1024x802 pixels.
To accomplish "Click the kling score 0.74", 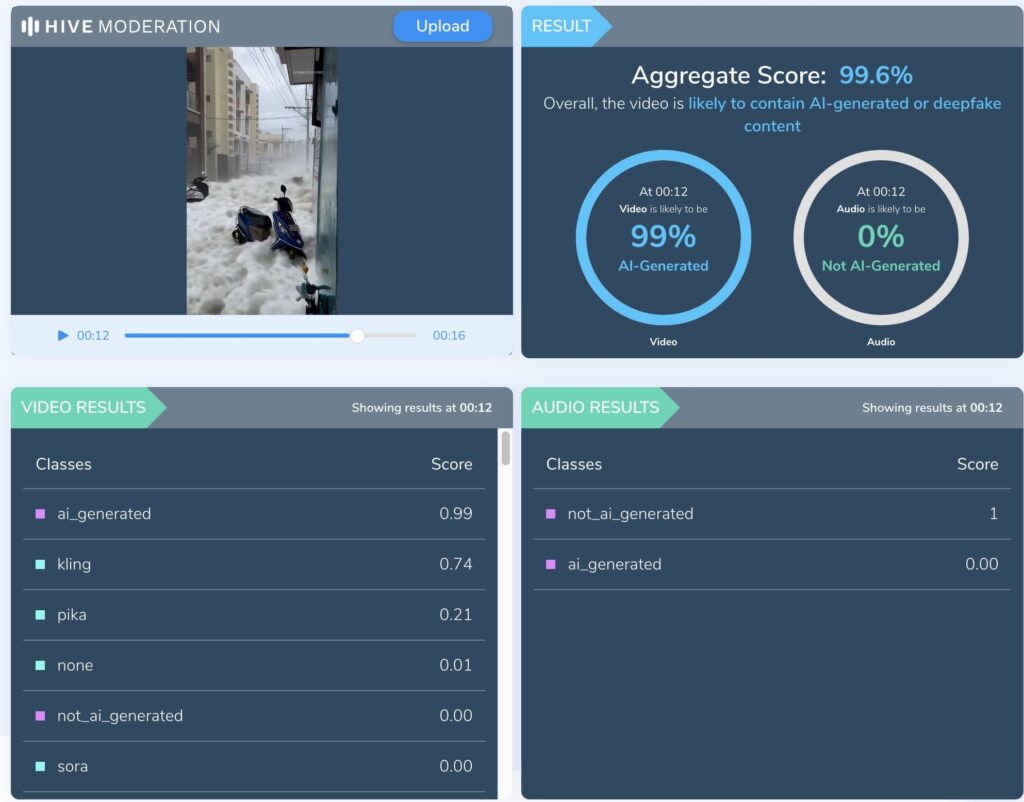I will coord(456,564).
